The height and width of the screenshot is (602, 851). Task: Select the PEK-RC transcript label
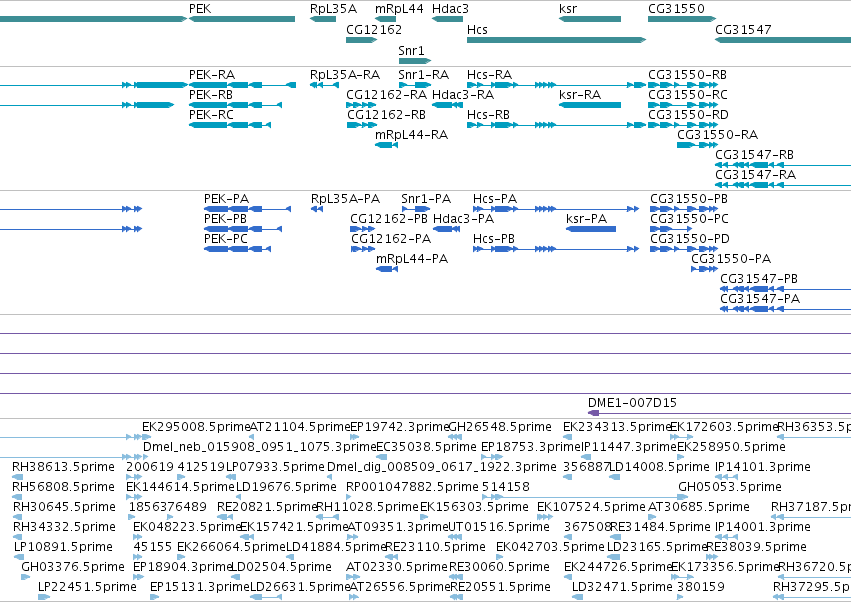pos(211,115)
